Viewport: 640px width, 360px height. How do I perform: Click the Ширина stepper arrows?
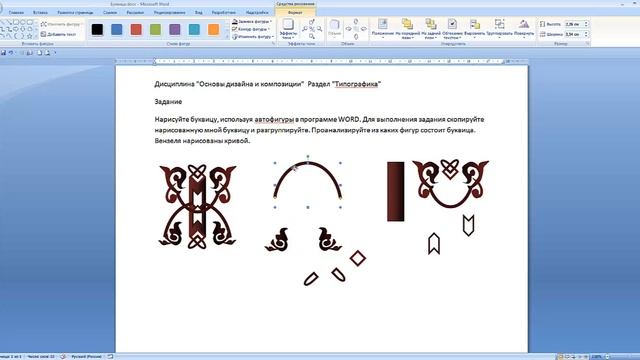(x=587, y=34)
